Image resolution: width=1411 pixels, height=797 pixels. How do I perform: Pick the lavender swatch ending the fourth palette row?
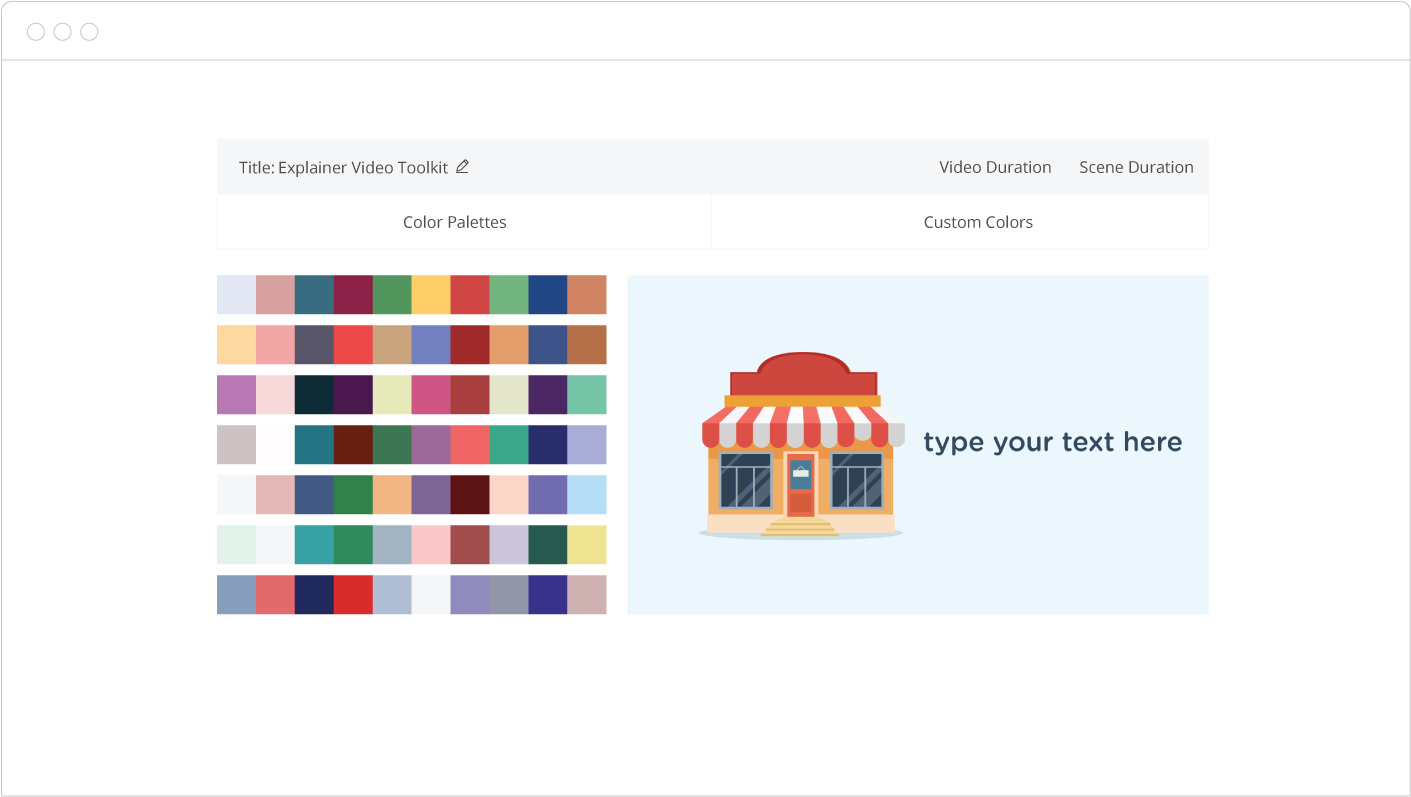(x=587, y=444)
